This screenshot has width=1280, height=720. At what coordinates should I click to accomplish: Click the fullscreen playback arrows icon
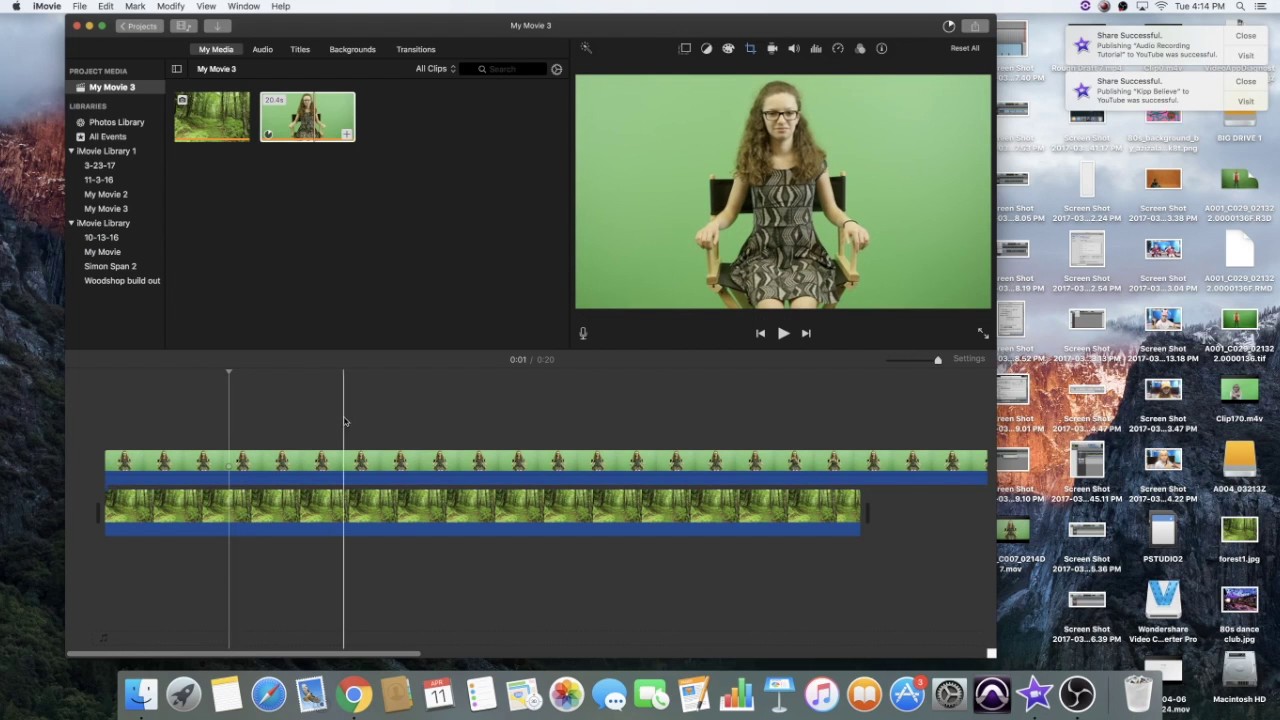[x=982, y=333]
